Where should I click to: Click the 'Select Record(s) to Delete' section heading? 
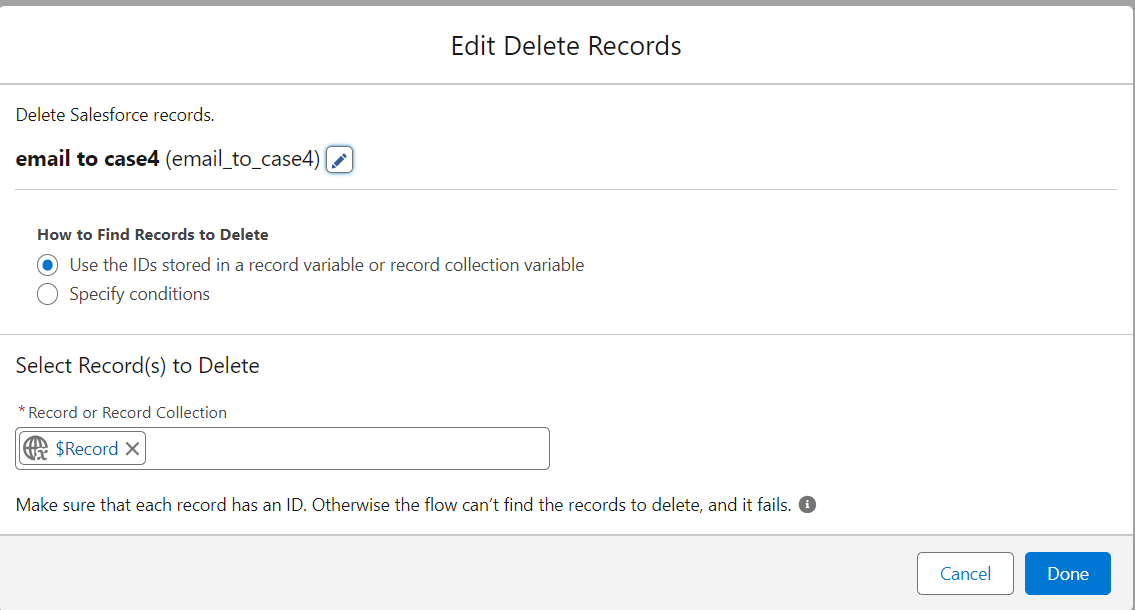[x=138, y=366]
